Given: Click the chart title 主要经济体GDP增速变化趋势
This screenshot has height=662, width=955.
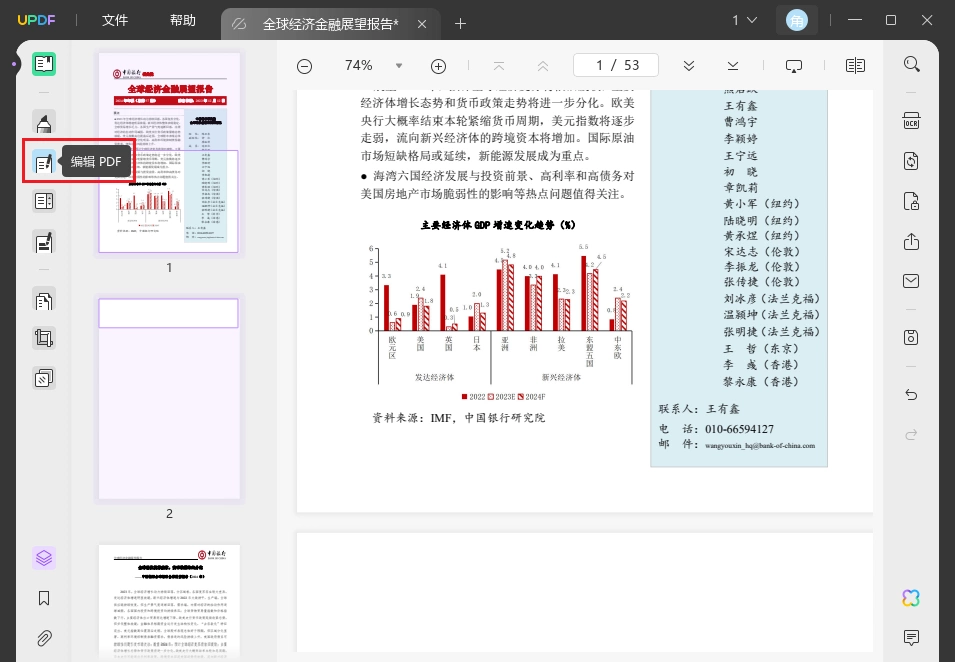Looking at the screenshot, I should pos(498,225).
